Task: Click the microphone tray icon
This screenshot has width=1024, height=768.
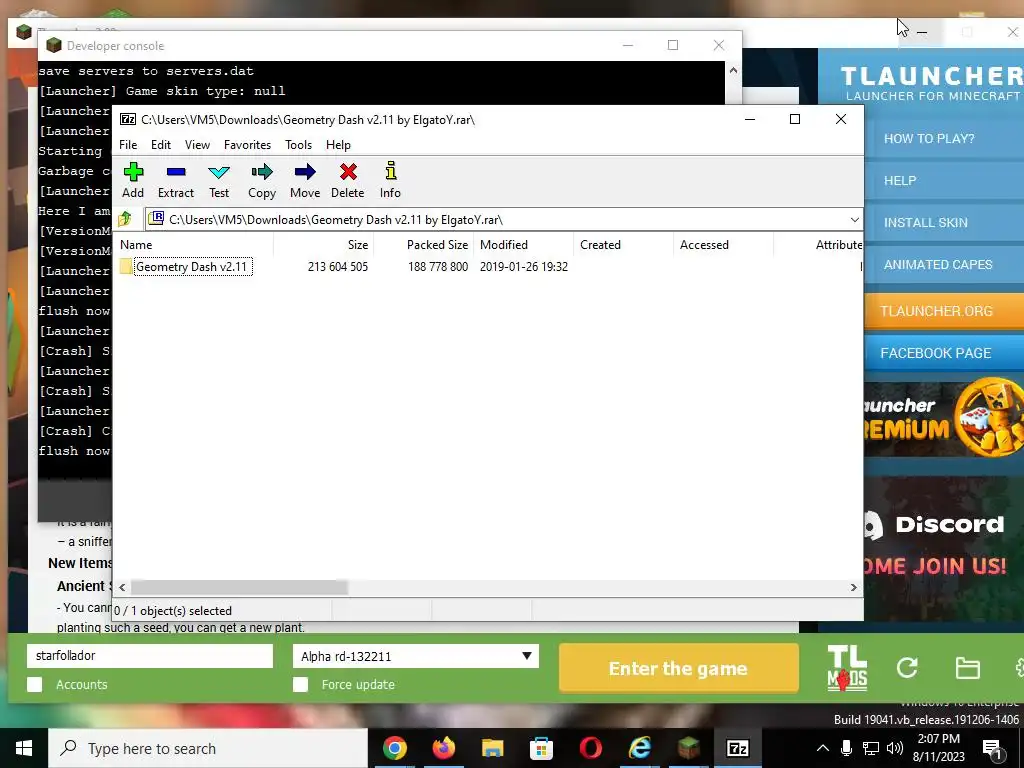Action: click(846, 748)
